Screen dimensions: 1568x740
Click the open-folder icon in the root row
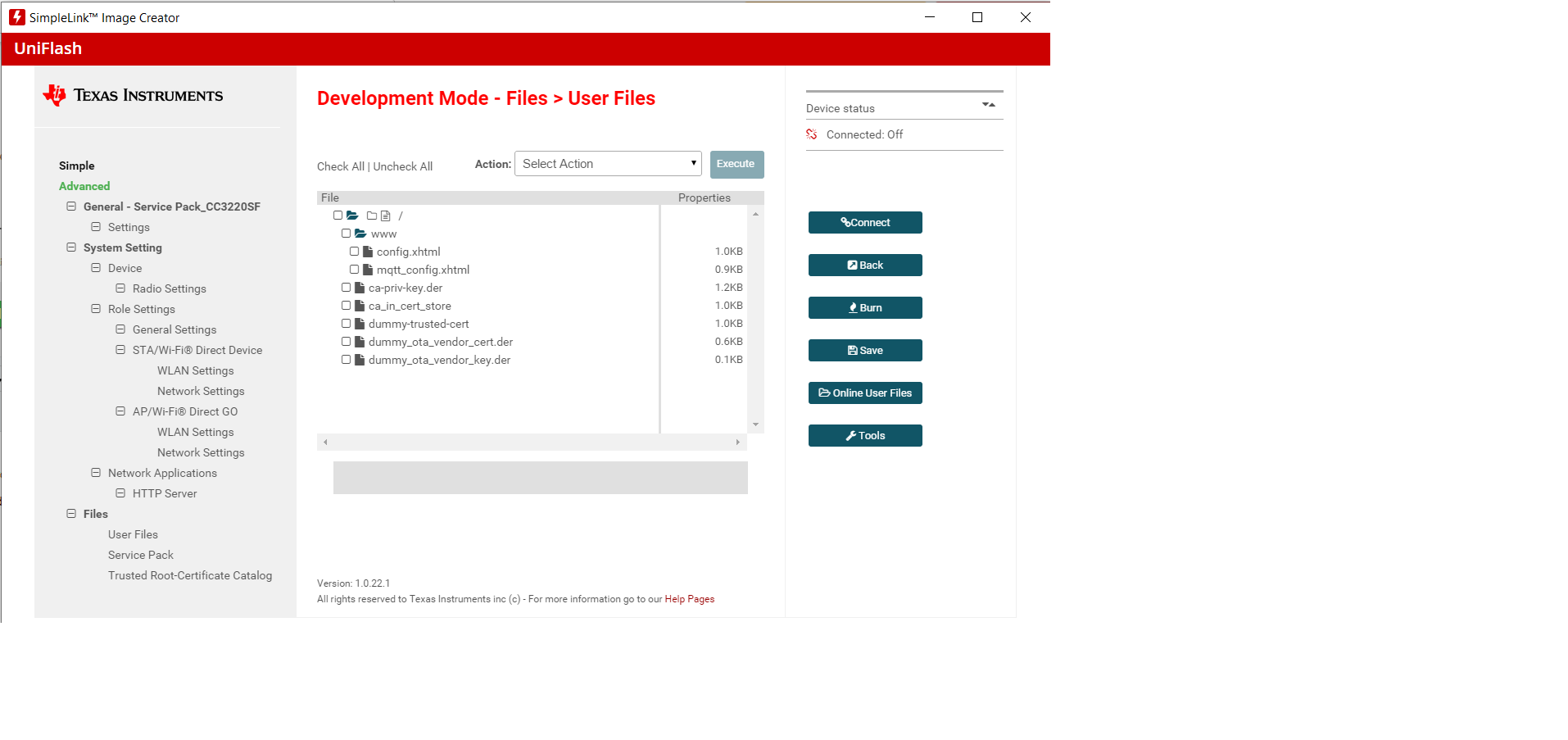point(352,216)
